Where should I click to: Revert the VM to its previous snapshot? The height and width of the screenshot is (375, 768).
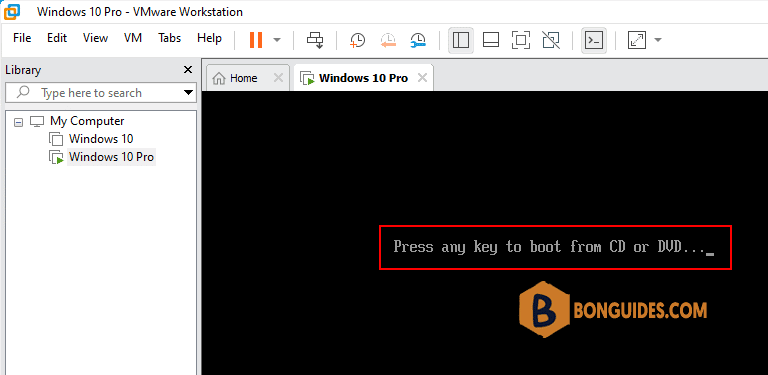click(388, 40)
